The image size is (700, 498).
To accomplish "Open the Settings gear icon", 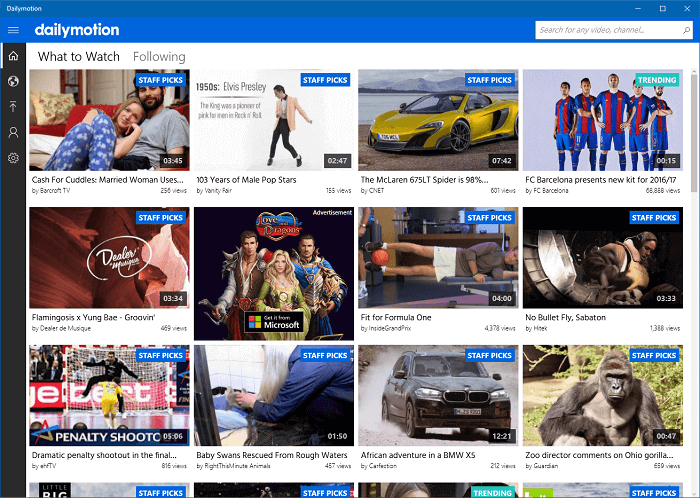I will [13, 158].
